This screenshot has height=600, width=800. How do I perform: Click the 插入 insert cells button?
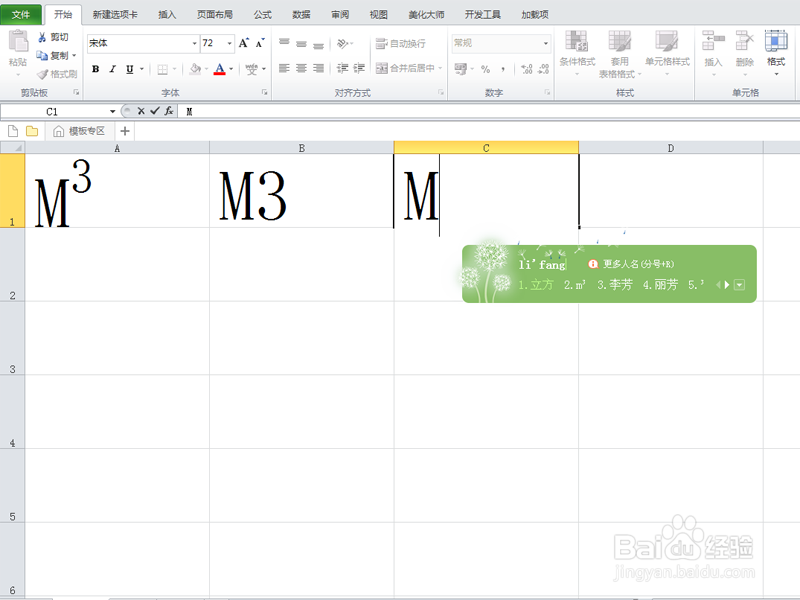point(713,53)
